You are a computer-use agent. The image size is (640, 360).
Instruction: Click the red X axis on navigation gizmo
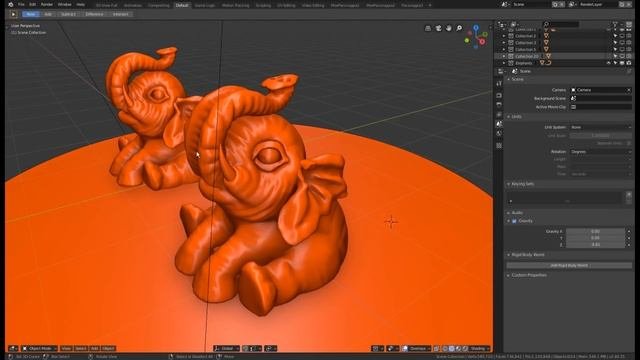pos(482,41)
